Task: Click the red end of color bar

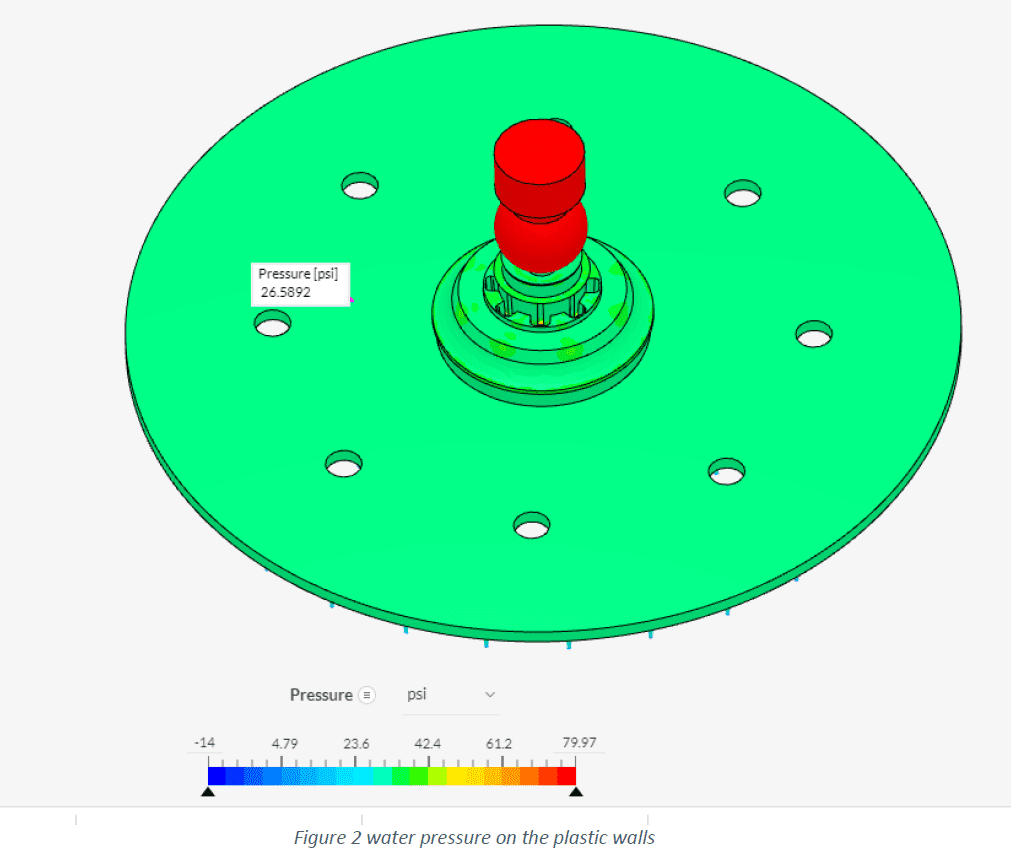Action: click(x=567, y=775)
